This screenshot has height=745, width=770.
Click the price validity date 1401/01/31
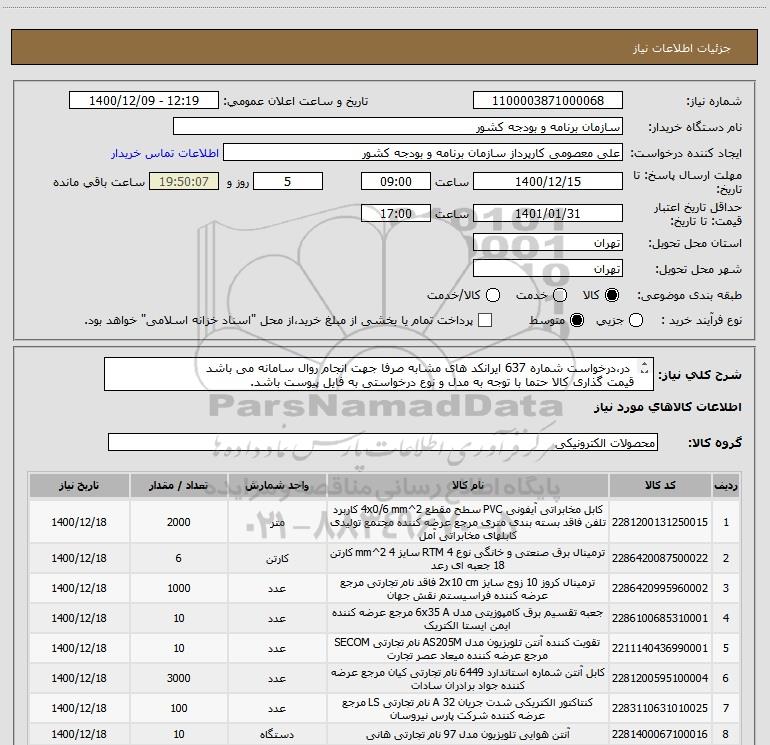tap(548, 214)
